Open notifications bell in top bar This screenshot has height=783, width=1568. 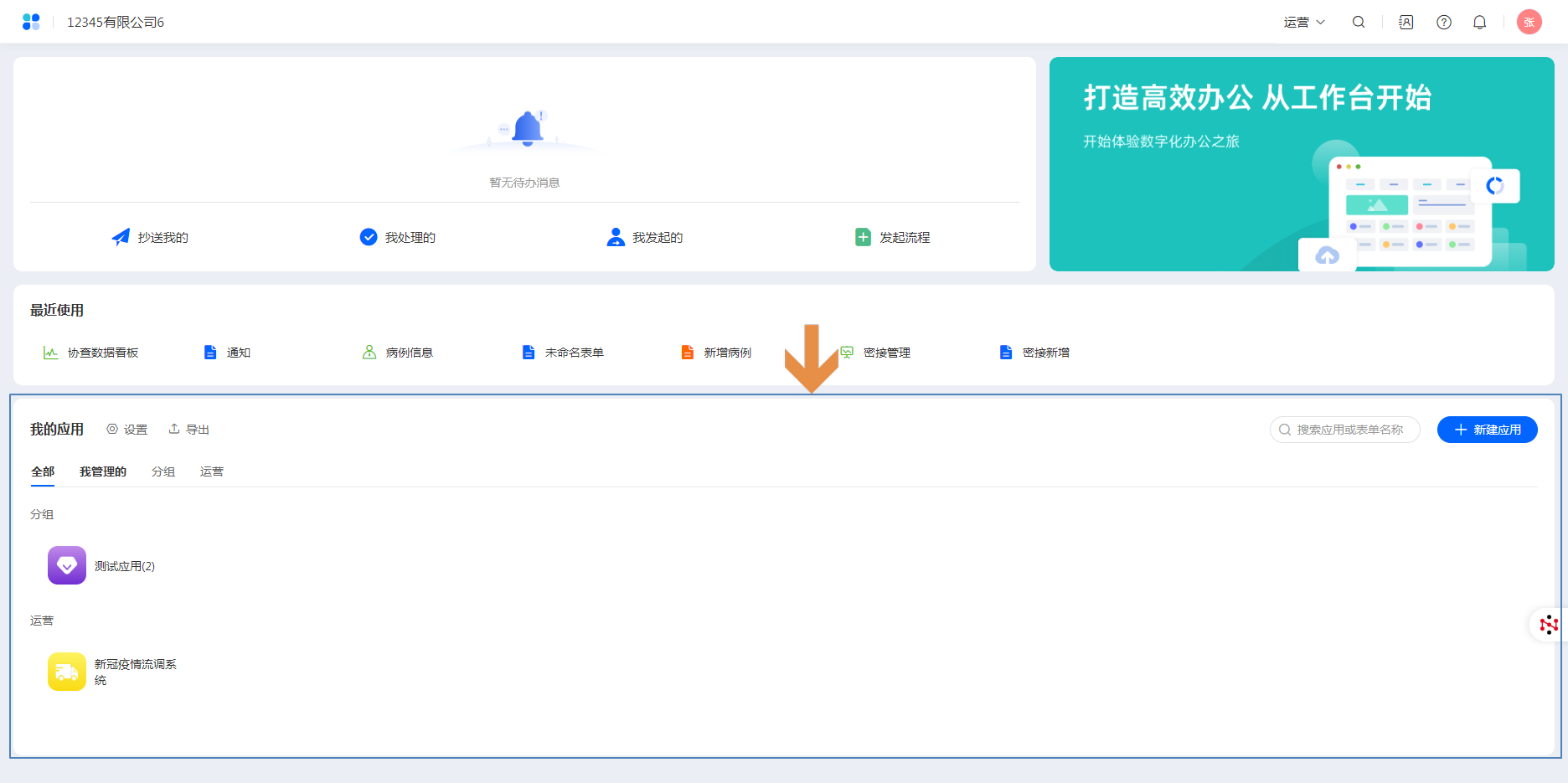point(1480,23)
